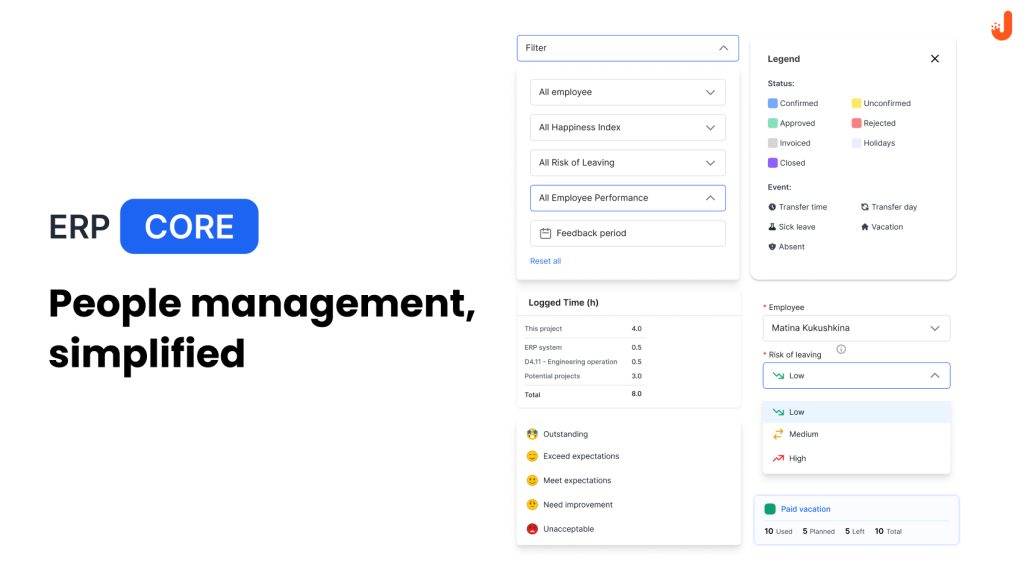
Task: Click the Feedback period date field
Action: (627, 233)
